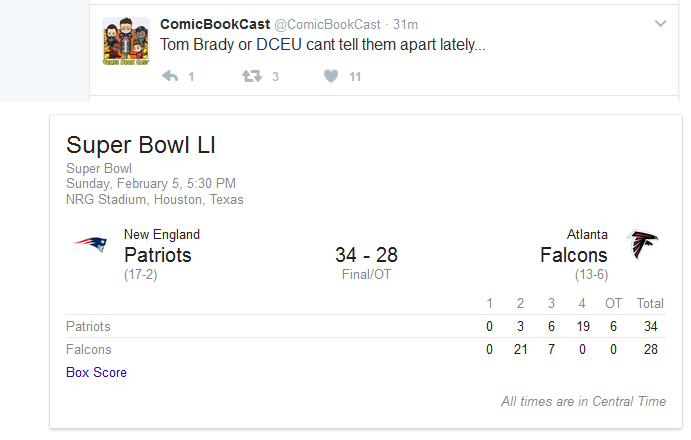Image resolution: width=691 pixels, height=440 pixels.
Task: Click the tweet text about Tom Brady
Action: click(323, 45)
